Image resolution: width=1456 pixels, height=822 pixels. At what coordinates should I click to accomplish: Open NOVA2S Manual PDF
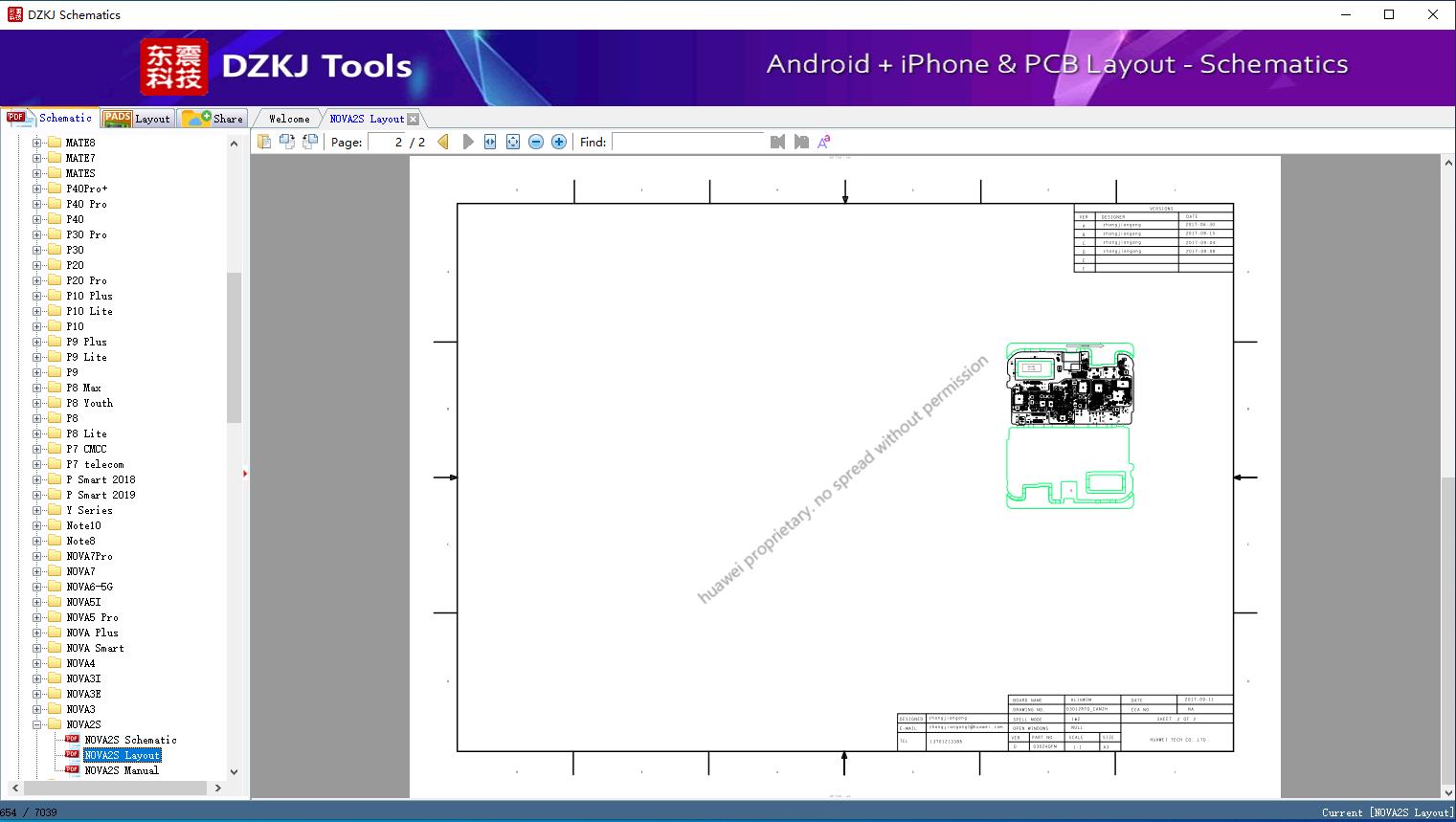coord(121,770)
